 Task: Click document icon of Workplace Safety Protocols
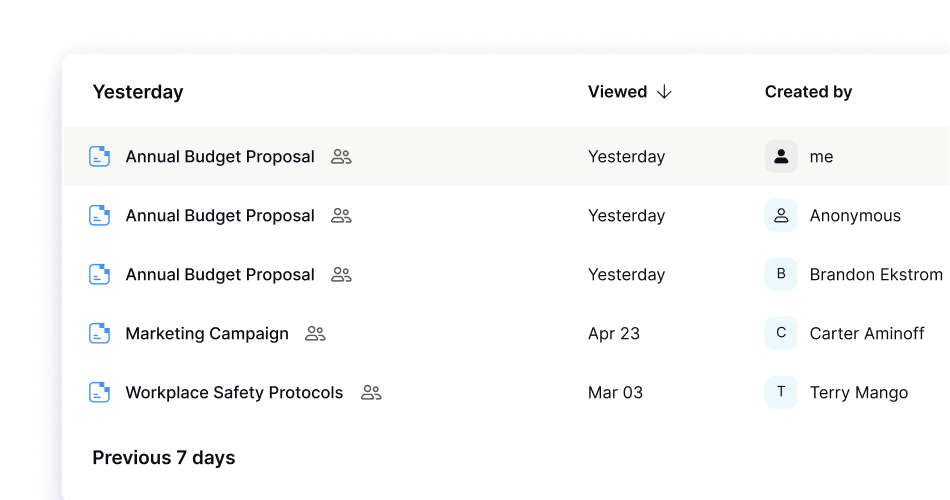click(99, 393)
